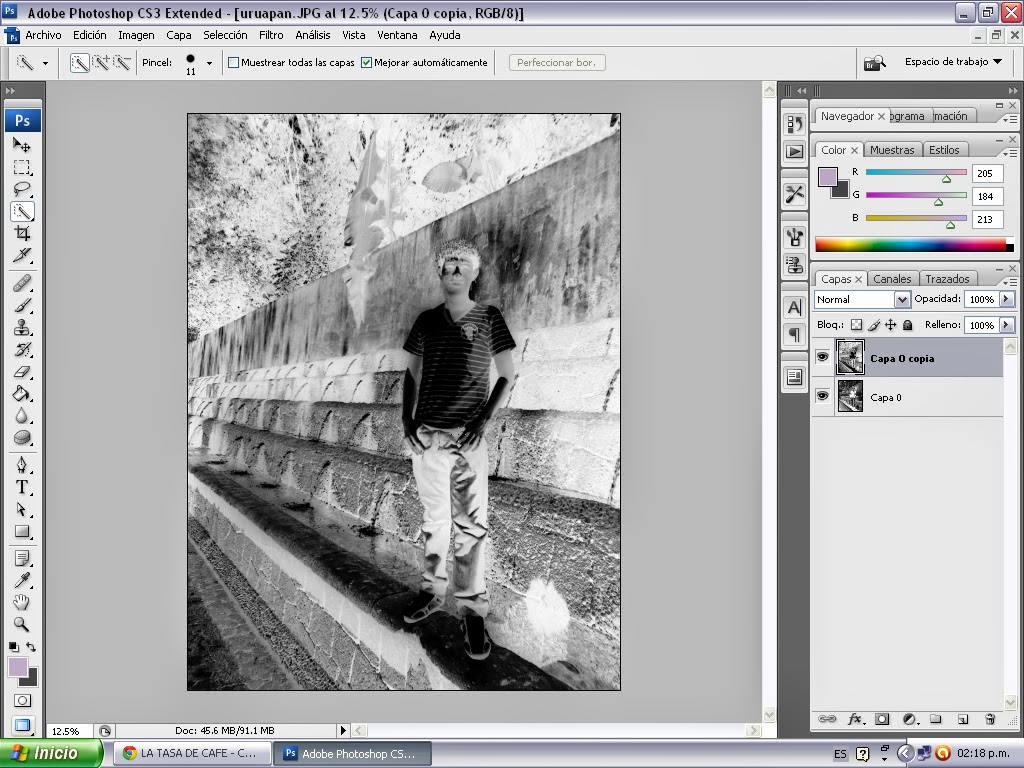Image resolution: width=1024 pixels, height=768 pixels.
Task: Select the Hand tool
Action: 22,601
